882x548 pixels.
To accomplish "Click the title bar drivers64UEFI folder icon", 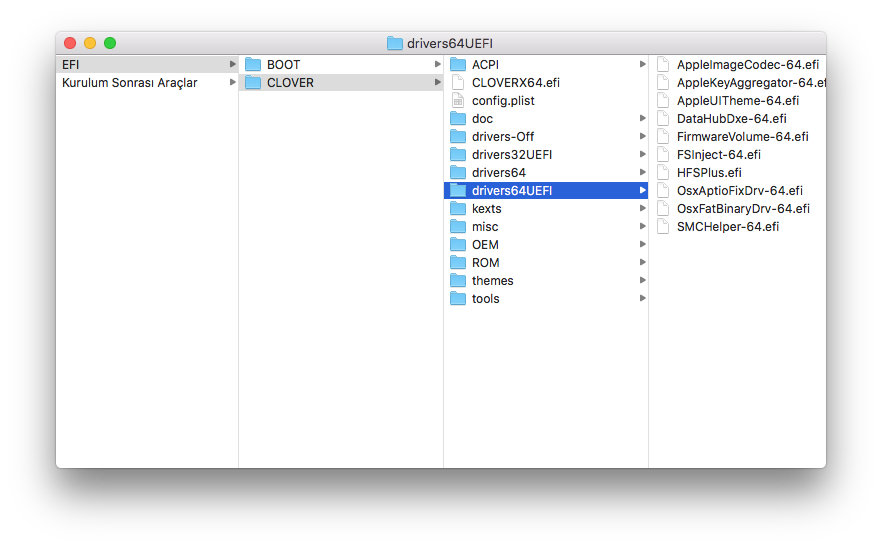I will [x=395, y=43].
